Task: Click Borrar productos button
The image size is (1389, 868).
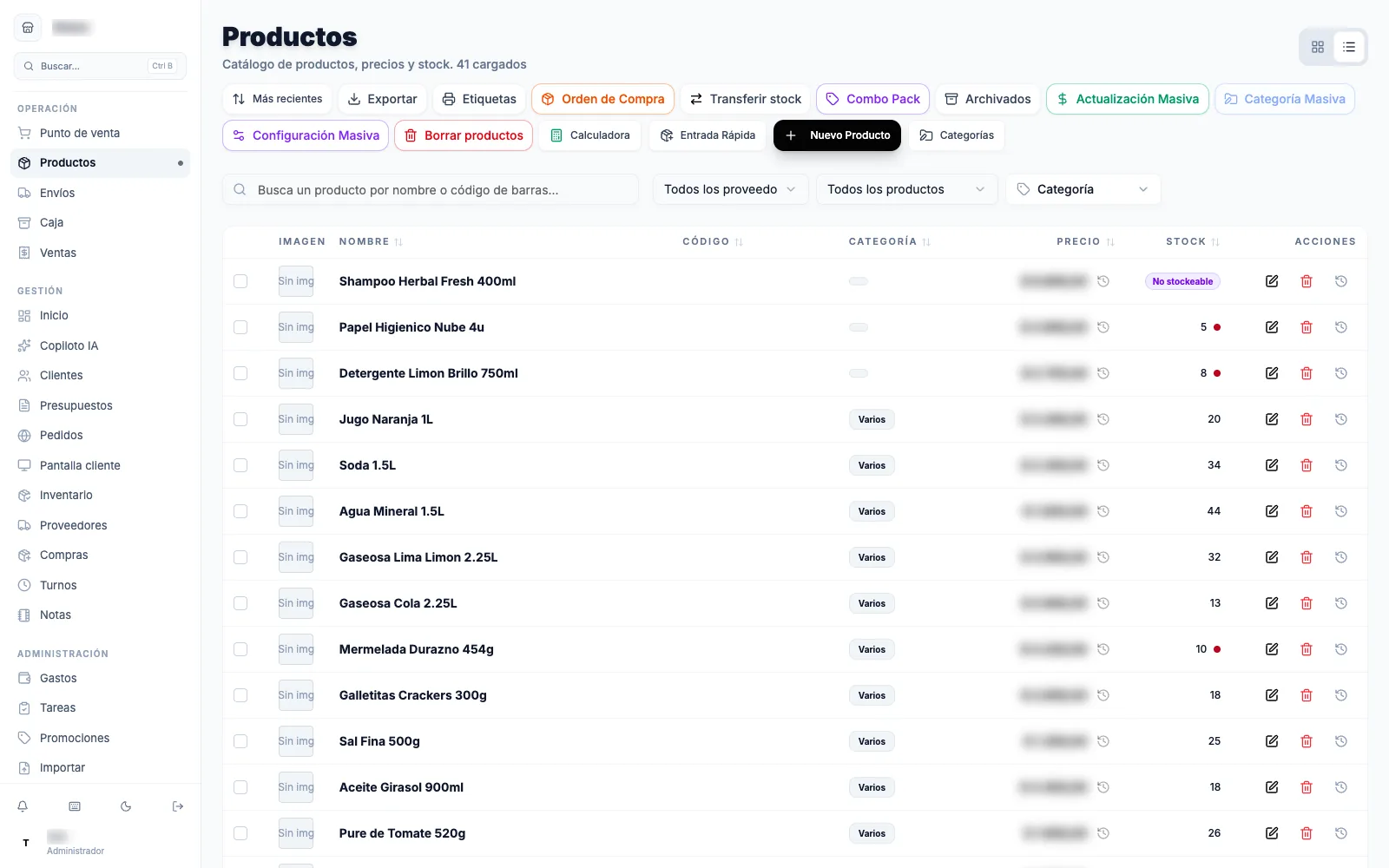Action: pyautogui.click(x=464, y=135)
